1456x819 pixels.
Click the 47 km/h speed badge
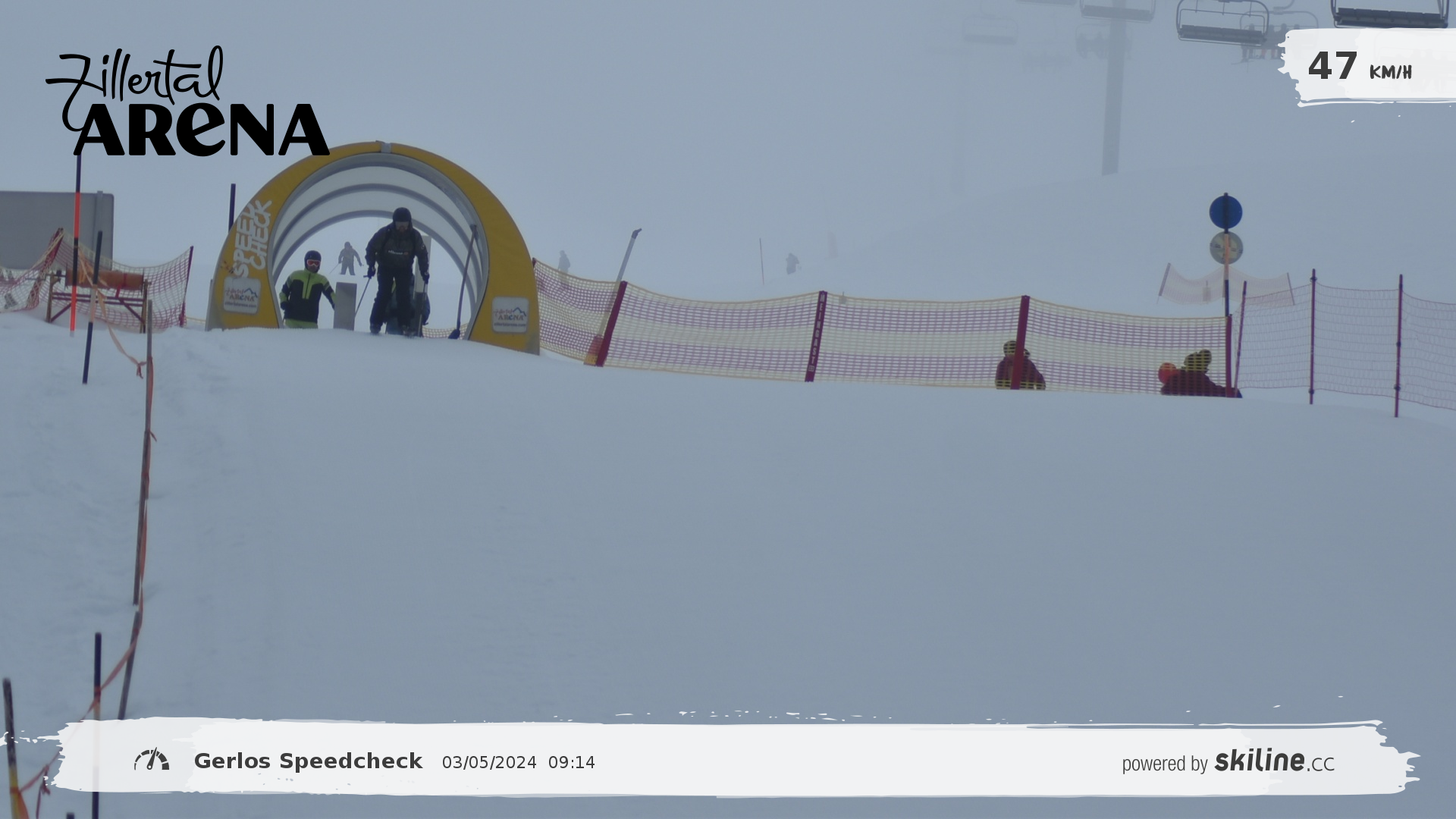[1360, 67]
